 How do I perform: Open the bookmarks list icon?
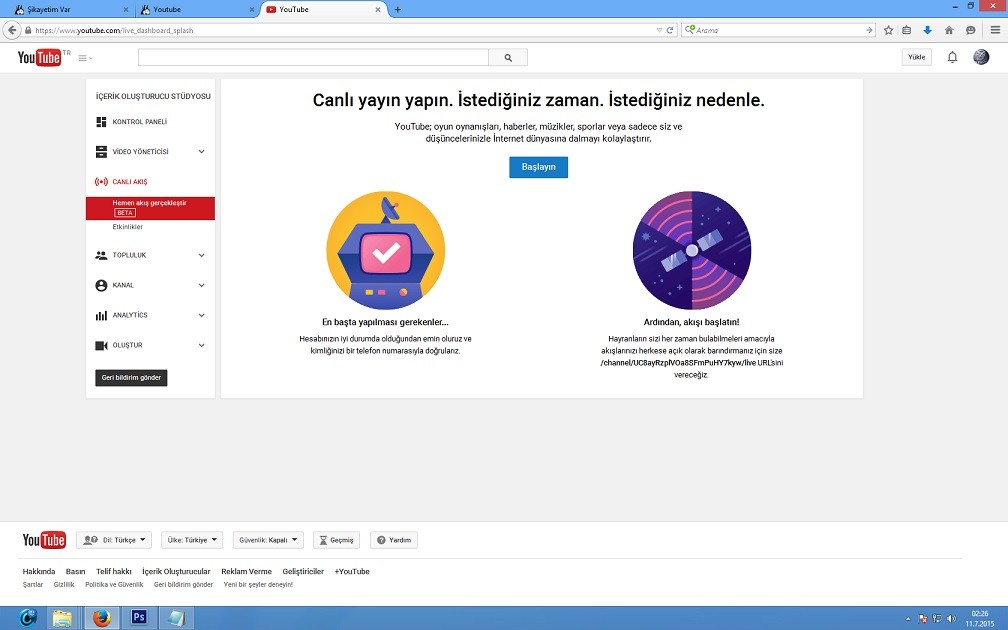(906, 30)
